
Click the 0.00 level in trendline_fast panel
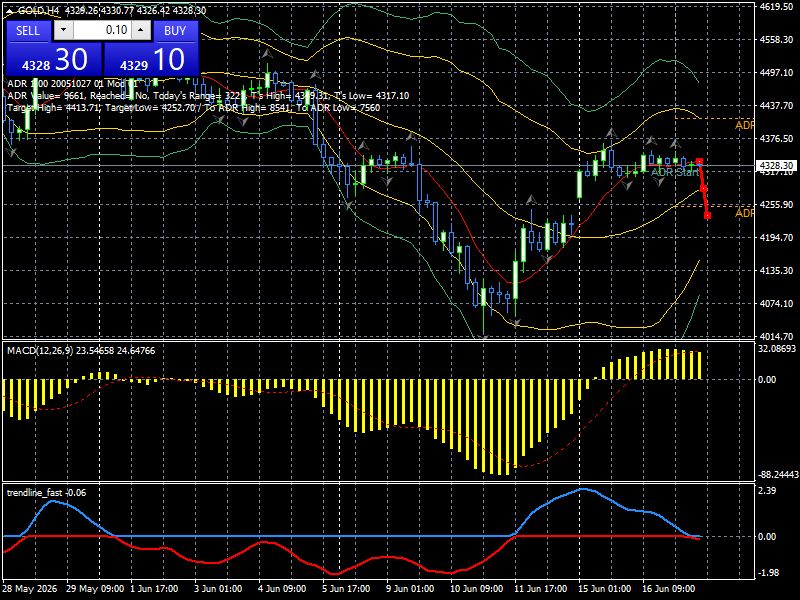point(767,536)
